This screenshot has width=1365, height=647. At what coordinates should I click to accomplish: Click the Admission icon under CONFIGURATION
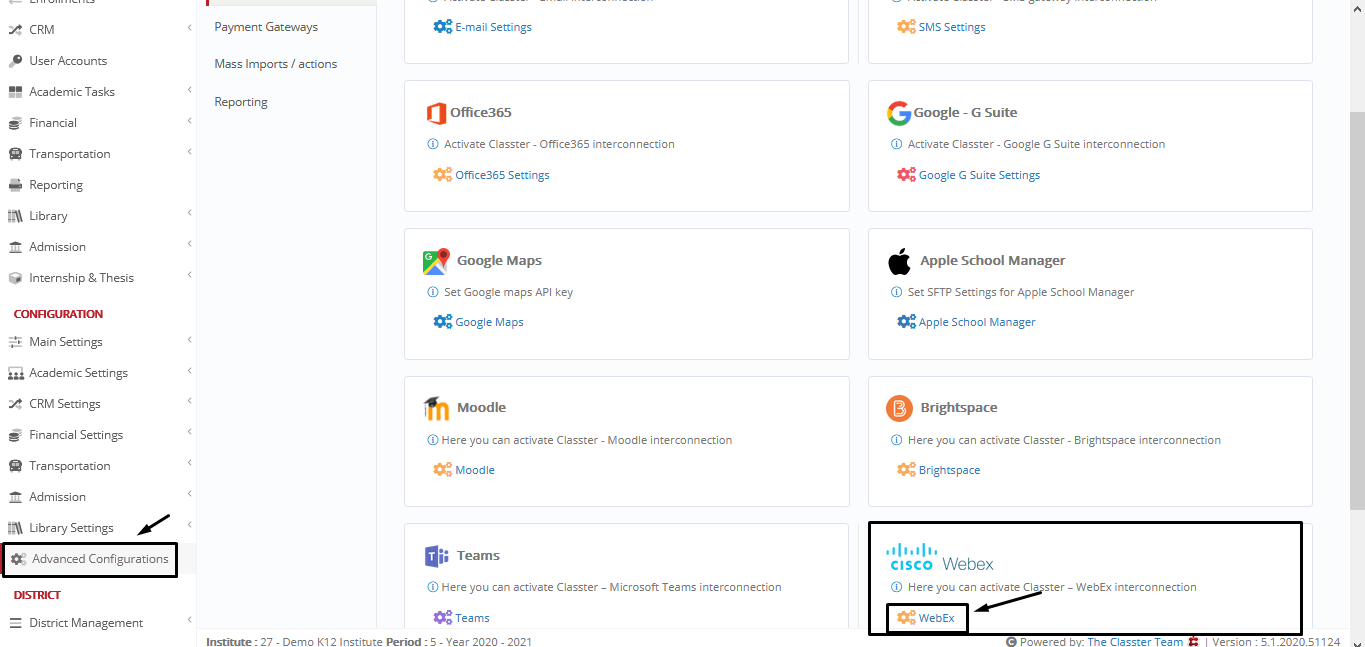[15, 497]
